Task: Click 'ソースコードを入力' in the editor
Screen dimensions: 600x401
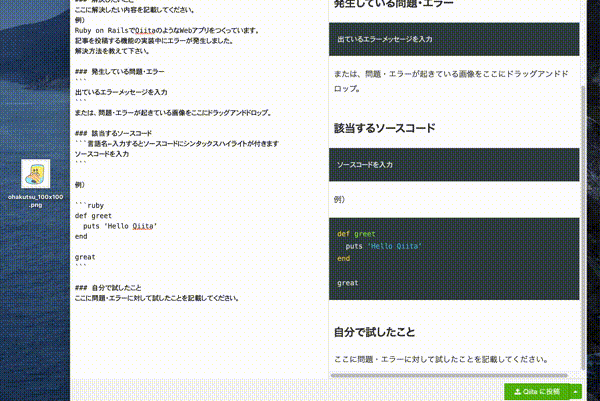Action: pos(102,154)
